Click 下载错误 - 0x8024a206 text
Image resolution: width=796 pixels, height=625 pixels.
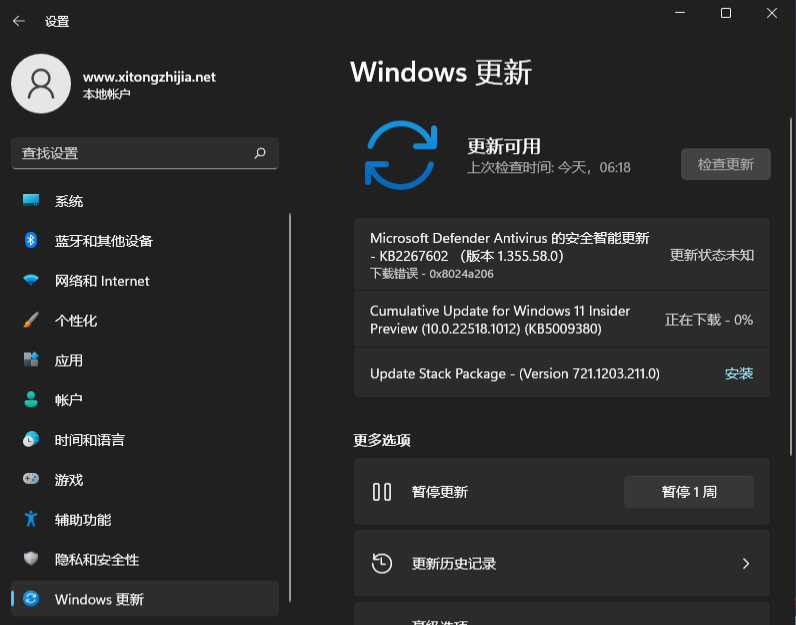[x=432, y=274]
